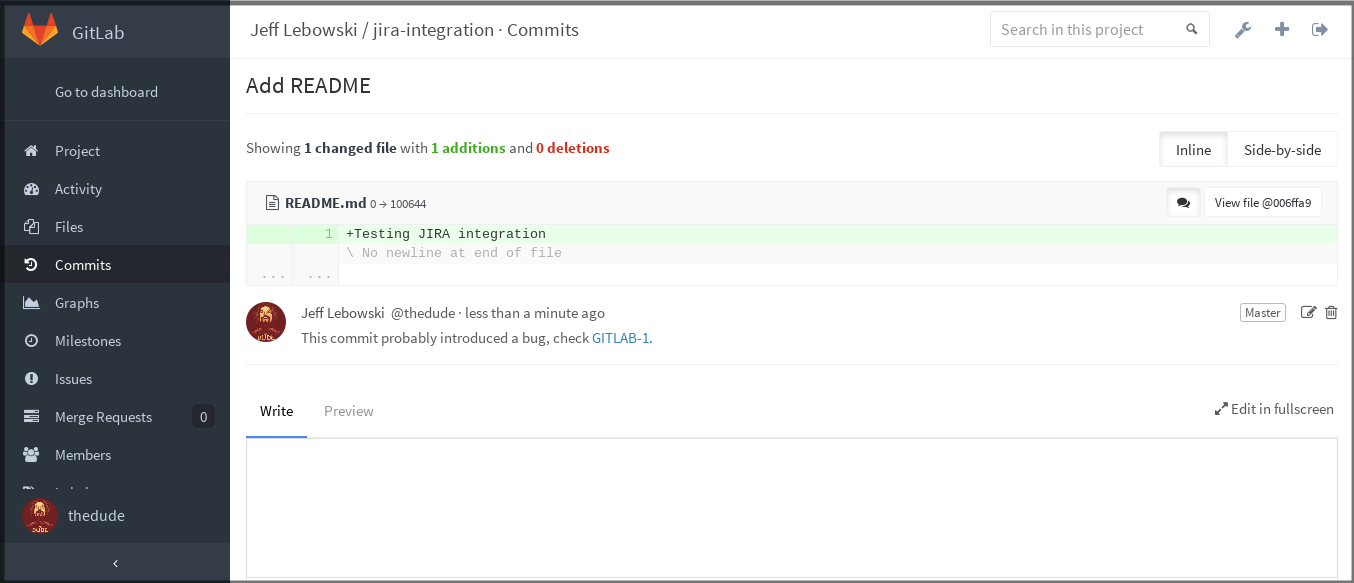Switch to the Preview tab

pos(348,410)
